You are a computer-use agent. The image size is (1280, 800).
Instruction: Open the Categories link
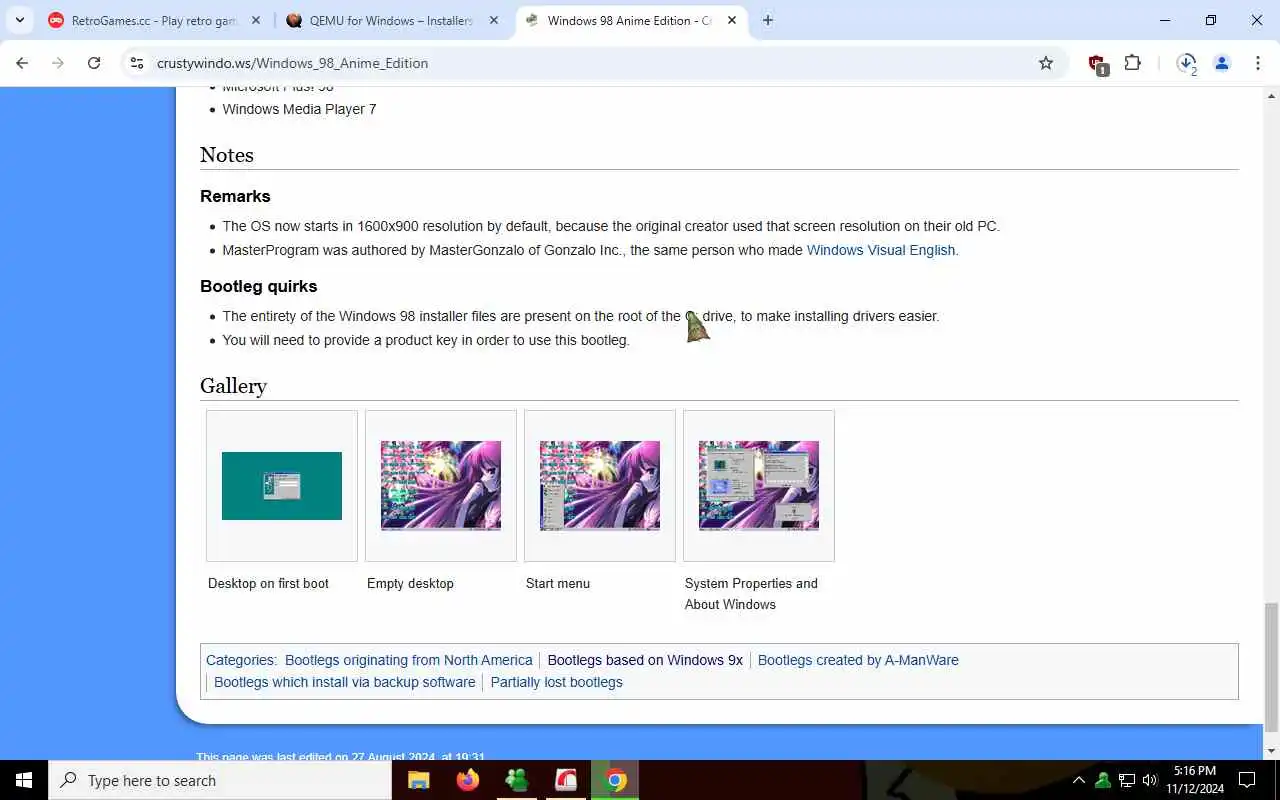click(x=240, y=660)
